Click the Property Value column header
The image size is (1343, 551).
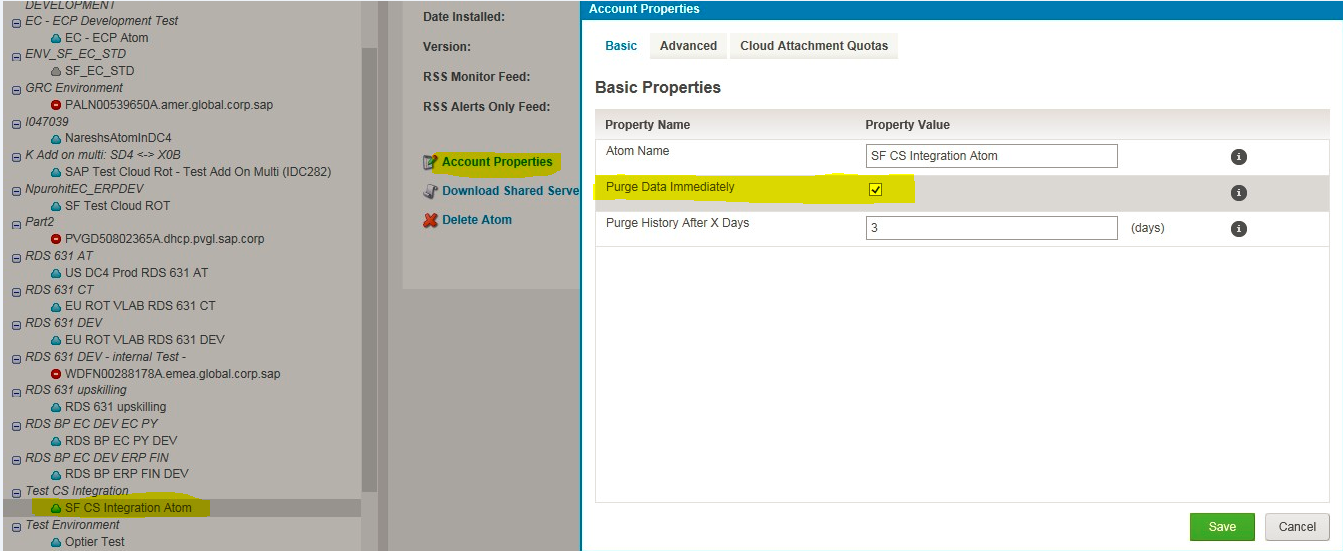[907, 125]
